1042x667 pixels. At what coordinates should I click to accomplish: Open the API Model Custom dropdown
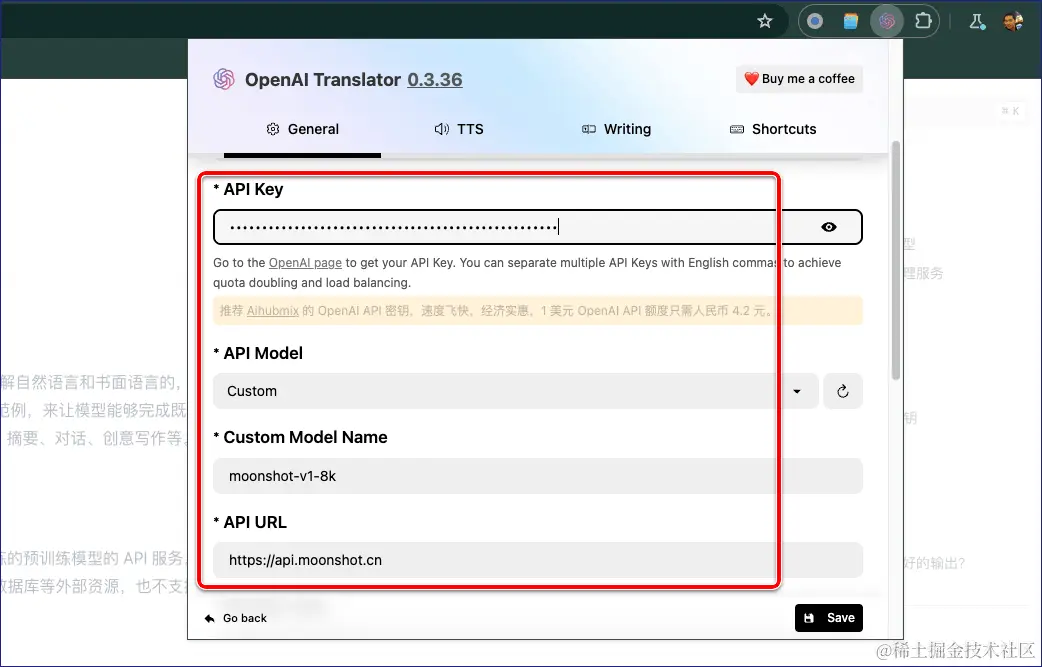[515, 391]
